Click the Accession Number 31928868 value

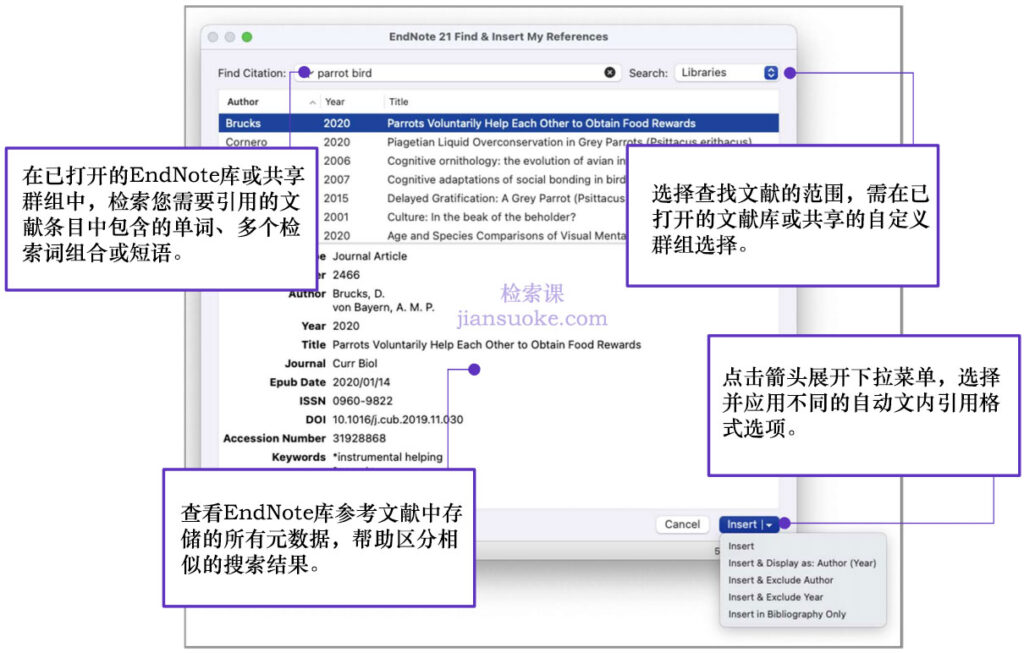point(359,438)
